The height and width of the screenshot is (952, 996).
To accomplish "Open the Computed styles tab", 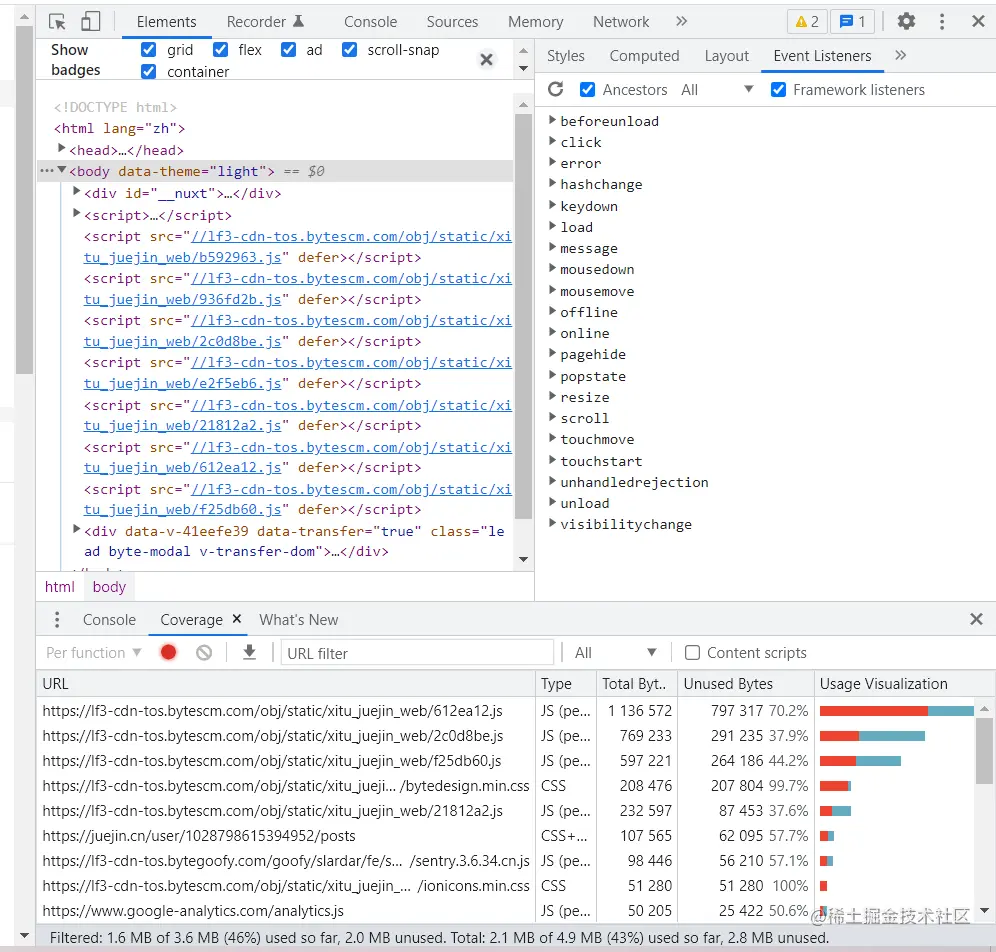I will pyautogui.click(x=644, y=56).
